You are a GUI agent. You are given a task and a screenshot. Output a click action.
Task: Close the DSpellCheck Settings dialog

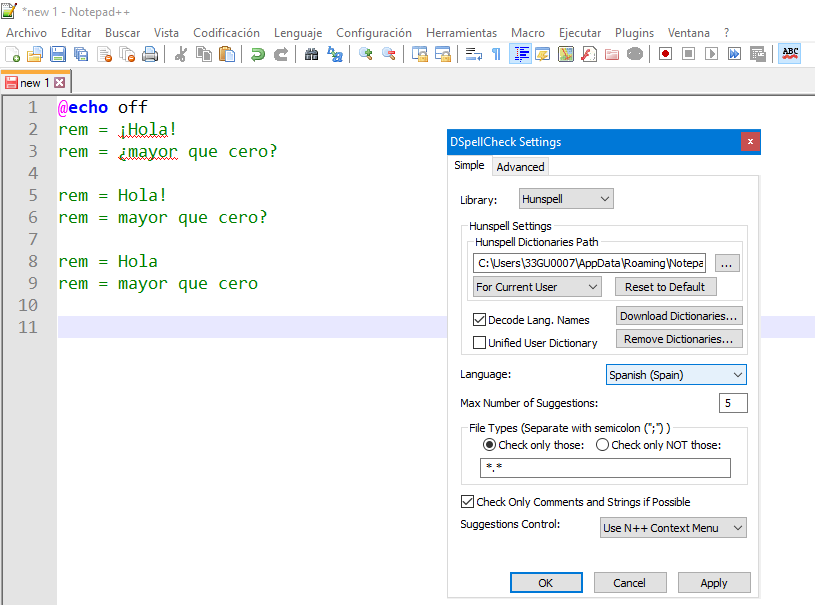point(750,141)
